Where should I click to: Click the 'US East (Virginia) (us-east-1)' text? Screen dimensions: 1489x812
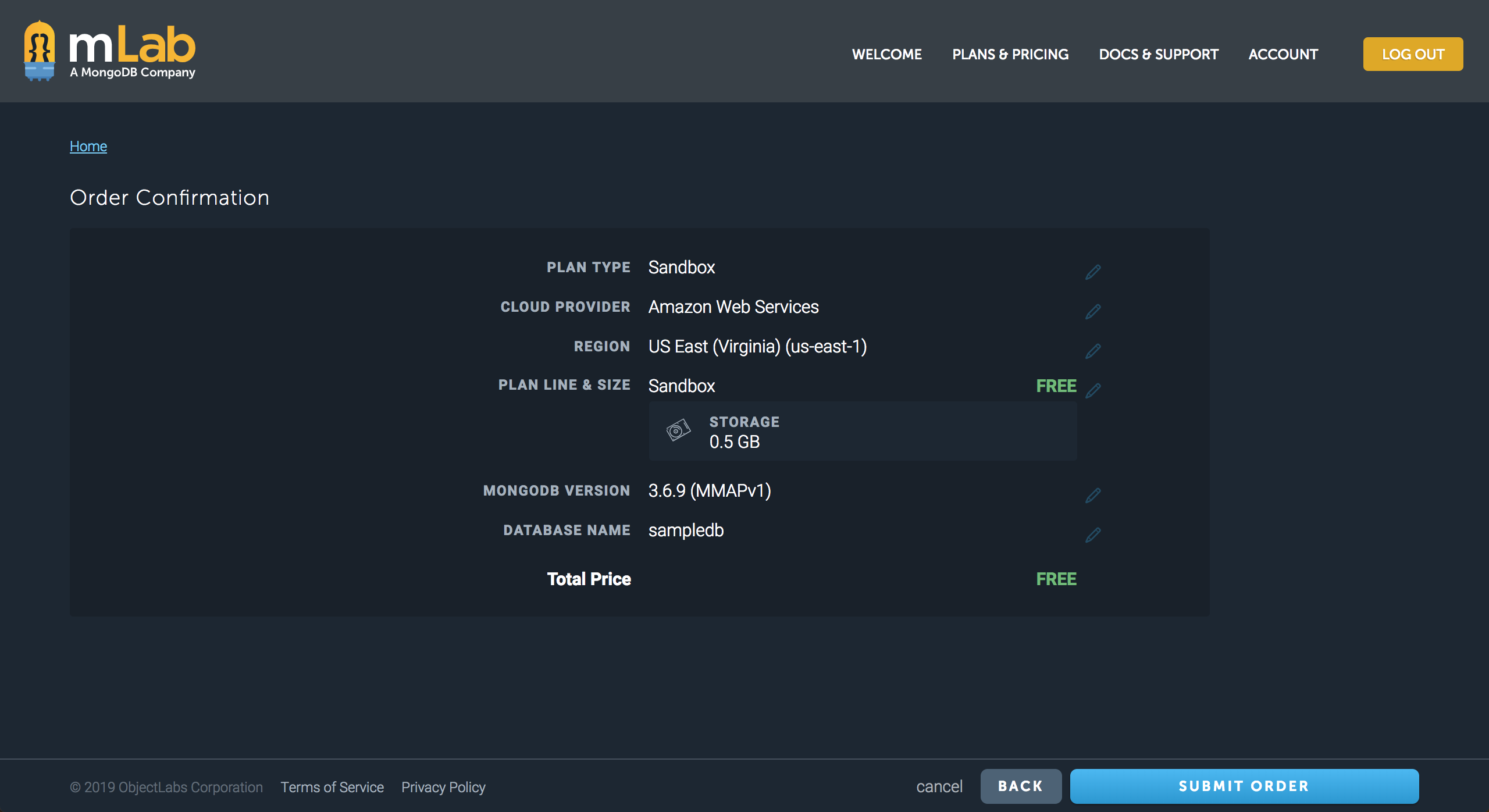(757, 346)
